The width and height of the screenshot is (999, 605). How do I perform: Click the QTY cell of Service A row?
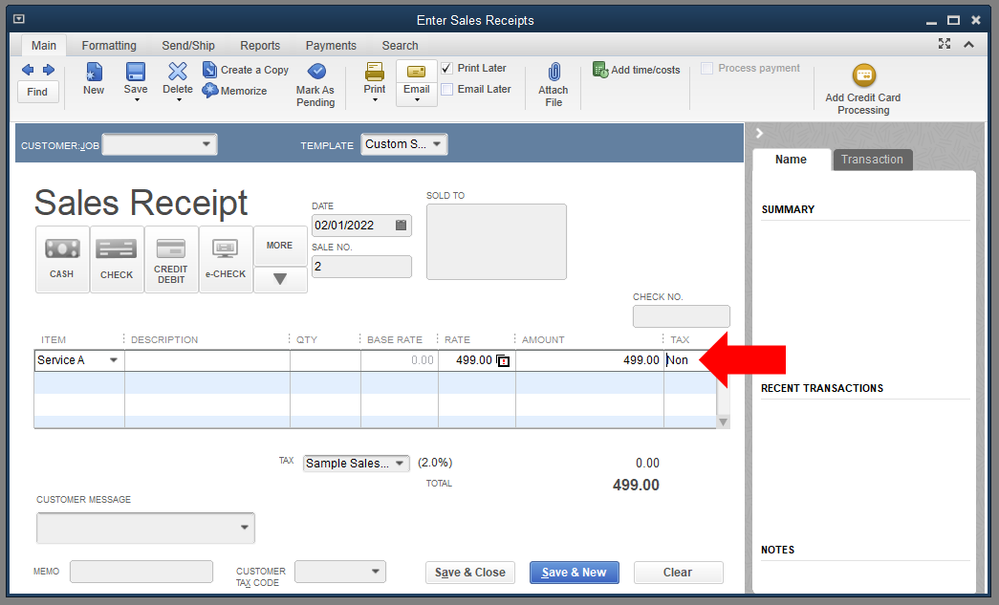coord(325,360)
